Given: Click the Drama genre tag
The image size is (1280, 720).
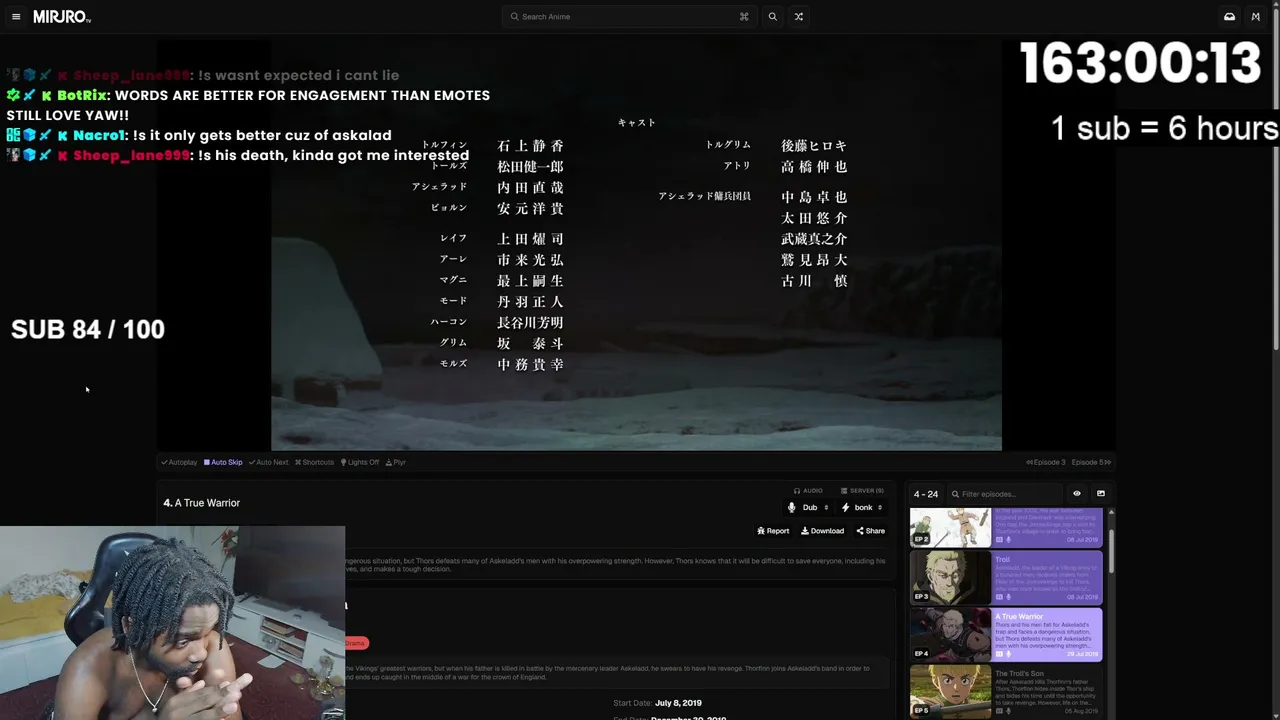Looking at the screenshot, I should pyautogui.click(x=356, y=643).
